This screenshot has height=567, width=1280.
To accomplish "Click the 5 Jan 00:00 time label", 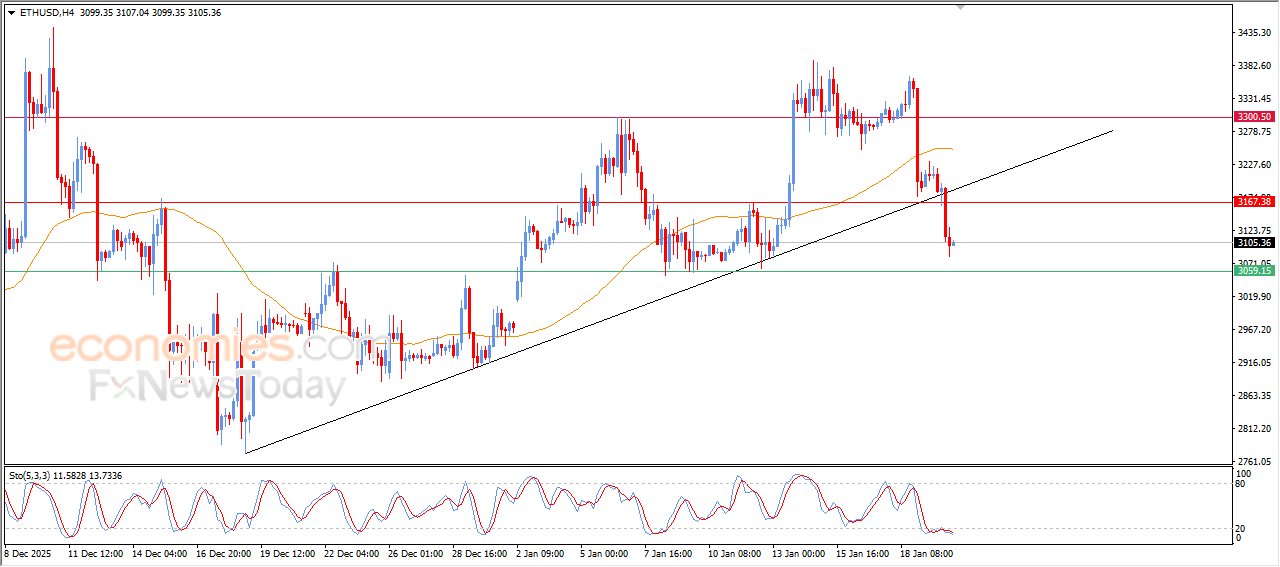I will click(x=605, y=553).
